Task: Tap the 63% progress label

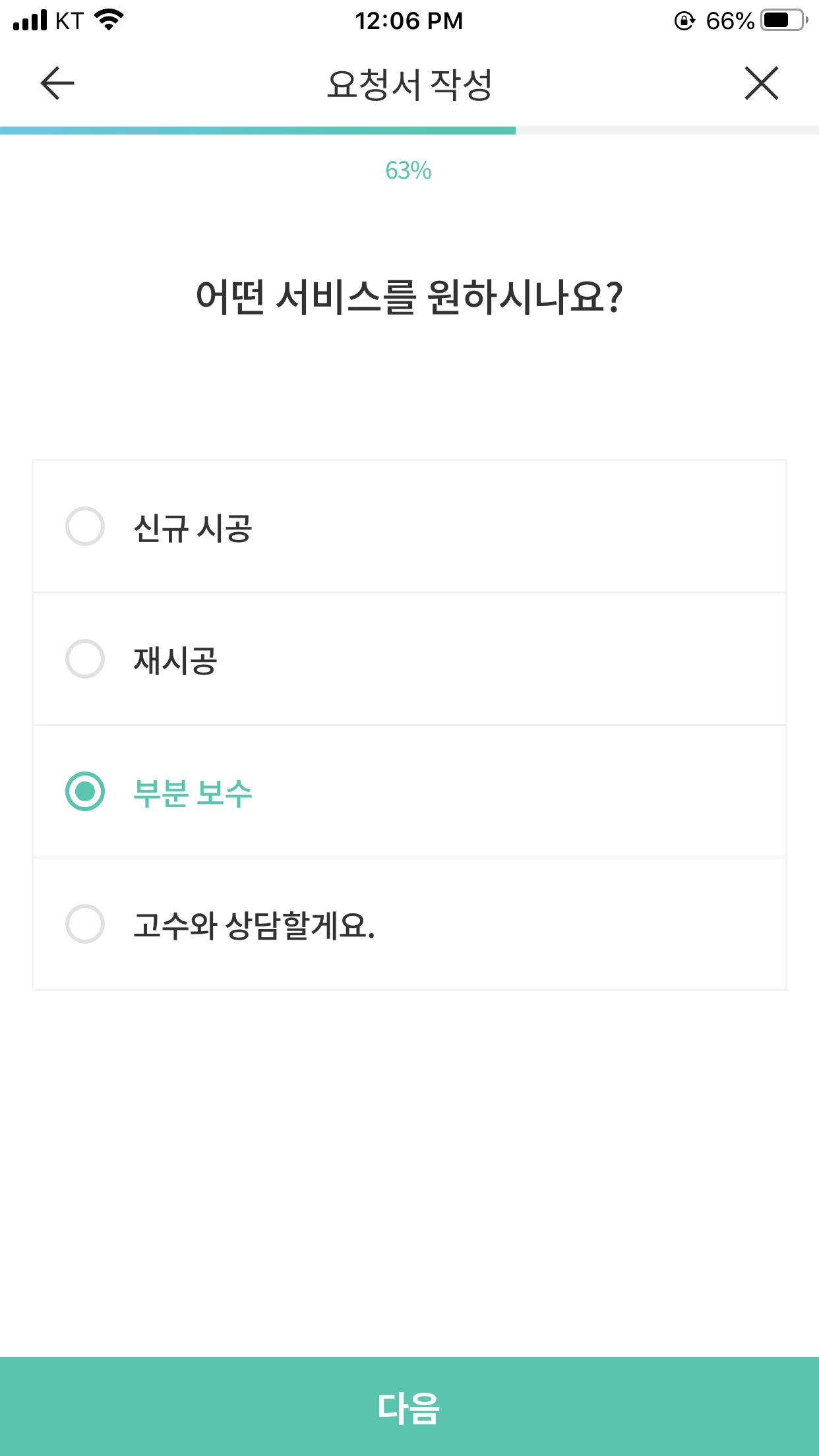Action: (409, 171)
